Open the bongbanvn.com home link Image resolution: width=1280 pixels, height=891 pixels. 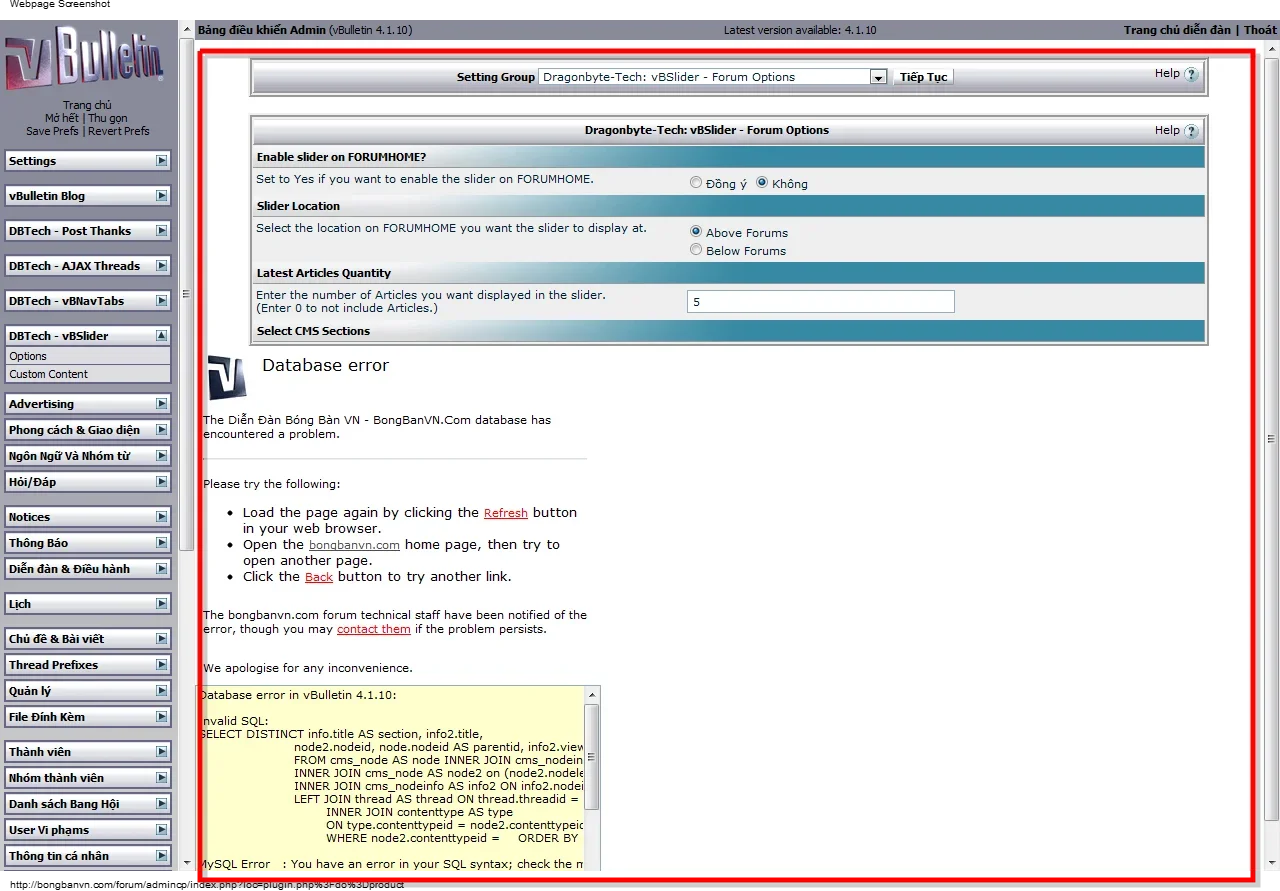[354, 545]
